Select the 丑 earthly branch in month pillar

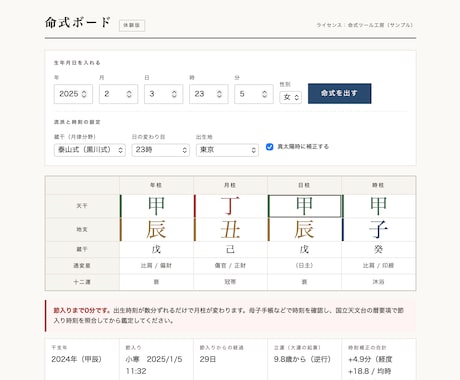230,230
